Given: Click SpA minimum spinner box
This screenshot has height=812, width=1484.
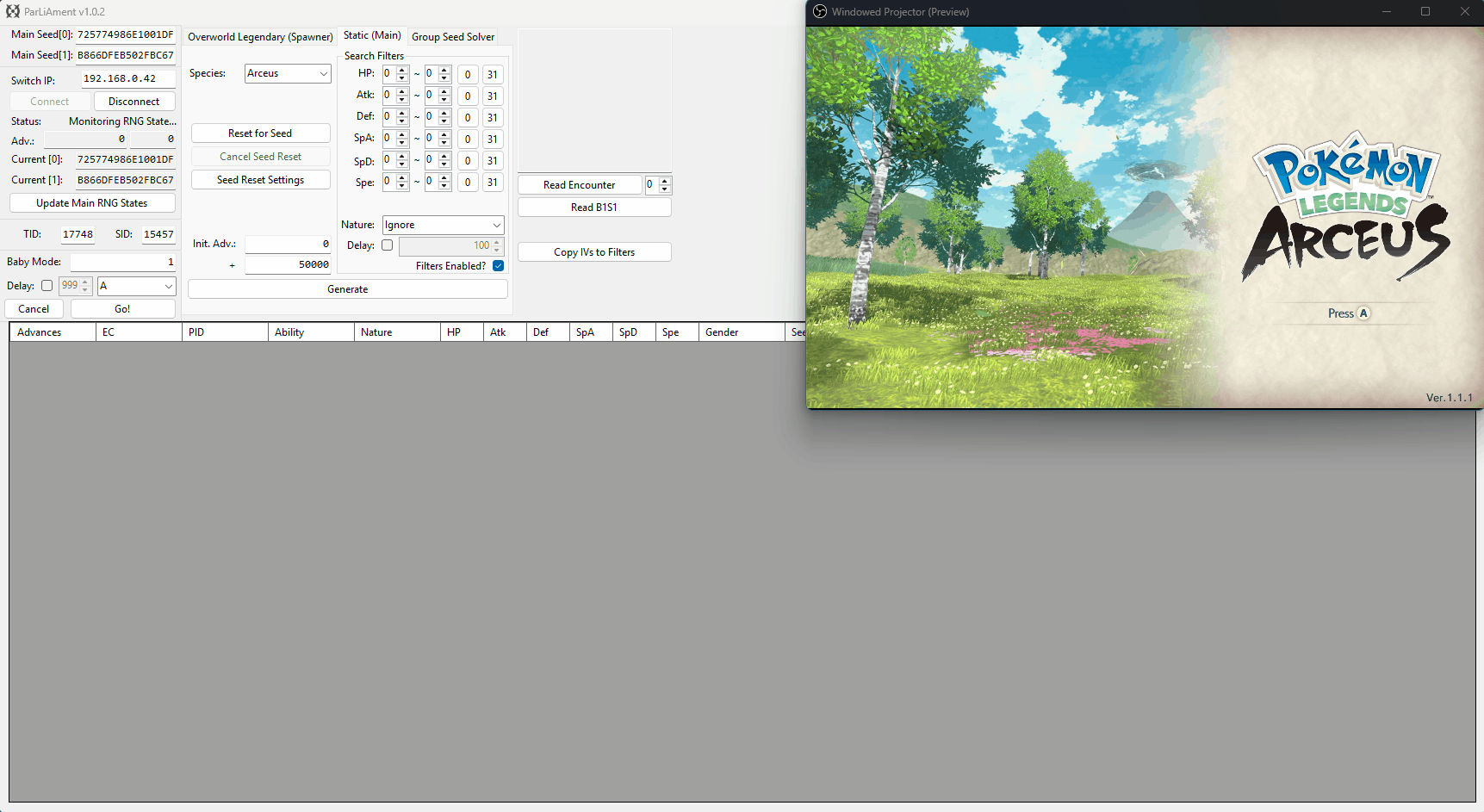Looking at the screenshot, I should click(x=395, y=139).
